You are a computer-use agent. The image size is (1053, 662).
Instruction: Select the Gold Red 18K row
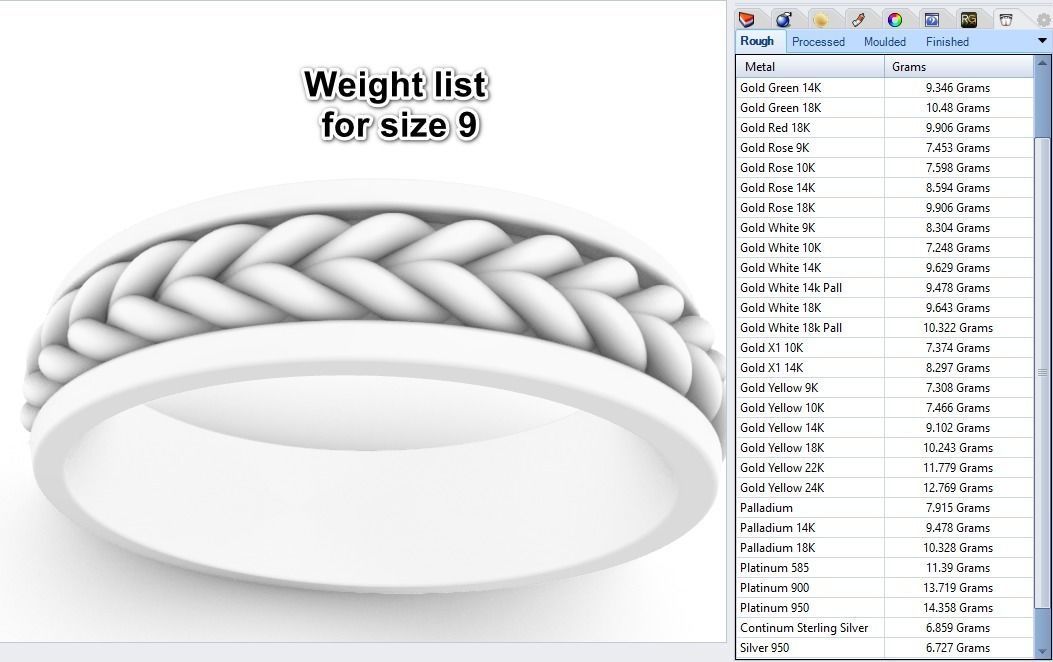[884, 128]
